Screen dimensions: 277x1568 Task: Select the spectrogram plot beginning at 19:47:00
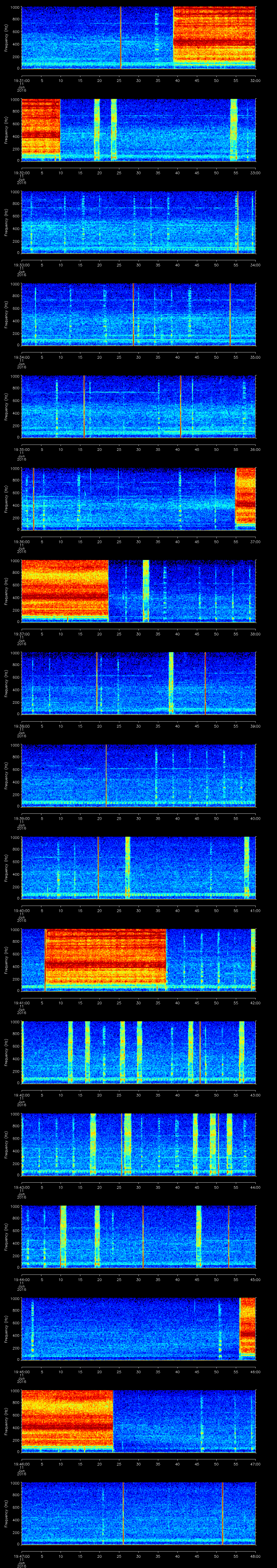click(138, 1514)
